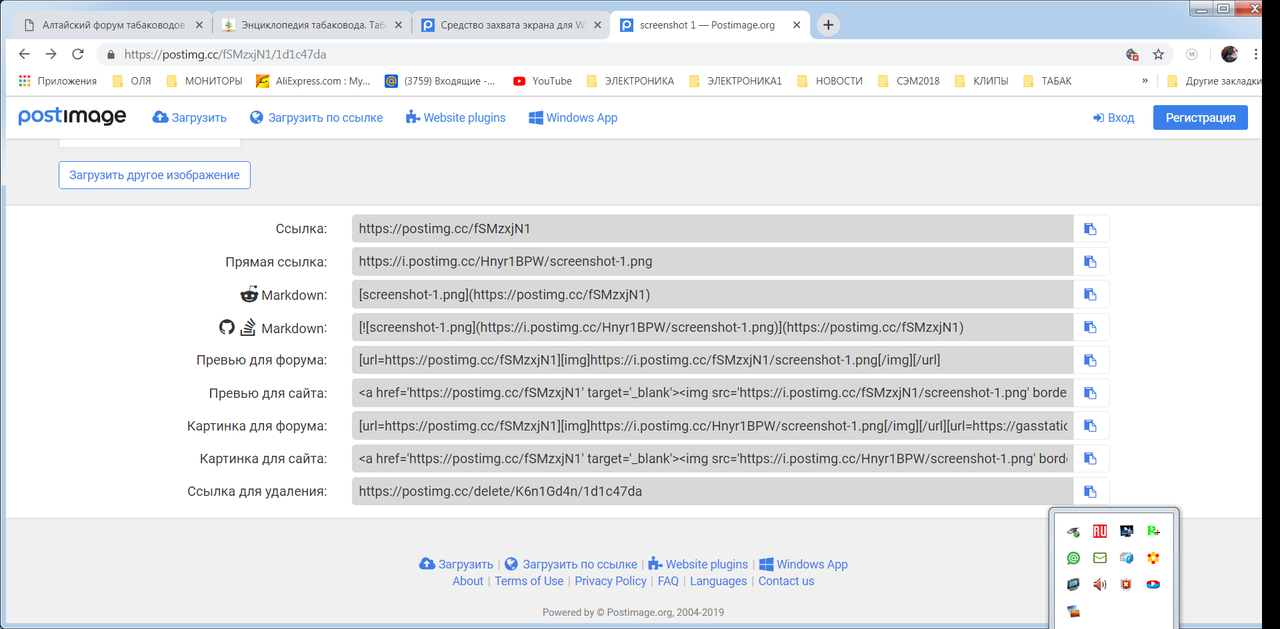Show hidden bookmarks with the chevron
Screen dimensions: 1280x629
(x=1145, y=81)
